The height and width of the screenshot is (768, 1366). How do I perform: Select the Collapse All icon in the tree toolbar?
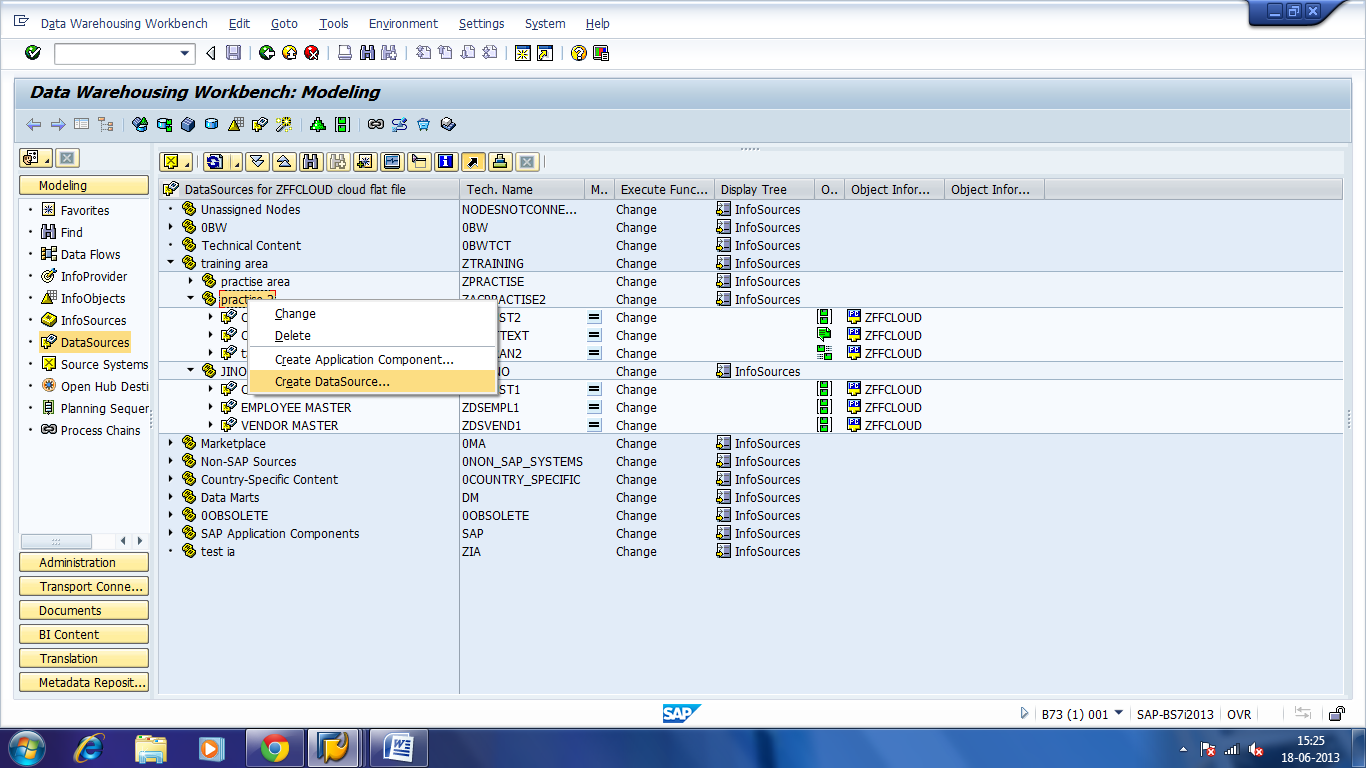click(283, 161)
